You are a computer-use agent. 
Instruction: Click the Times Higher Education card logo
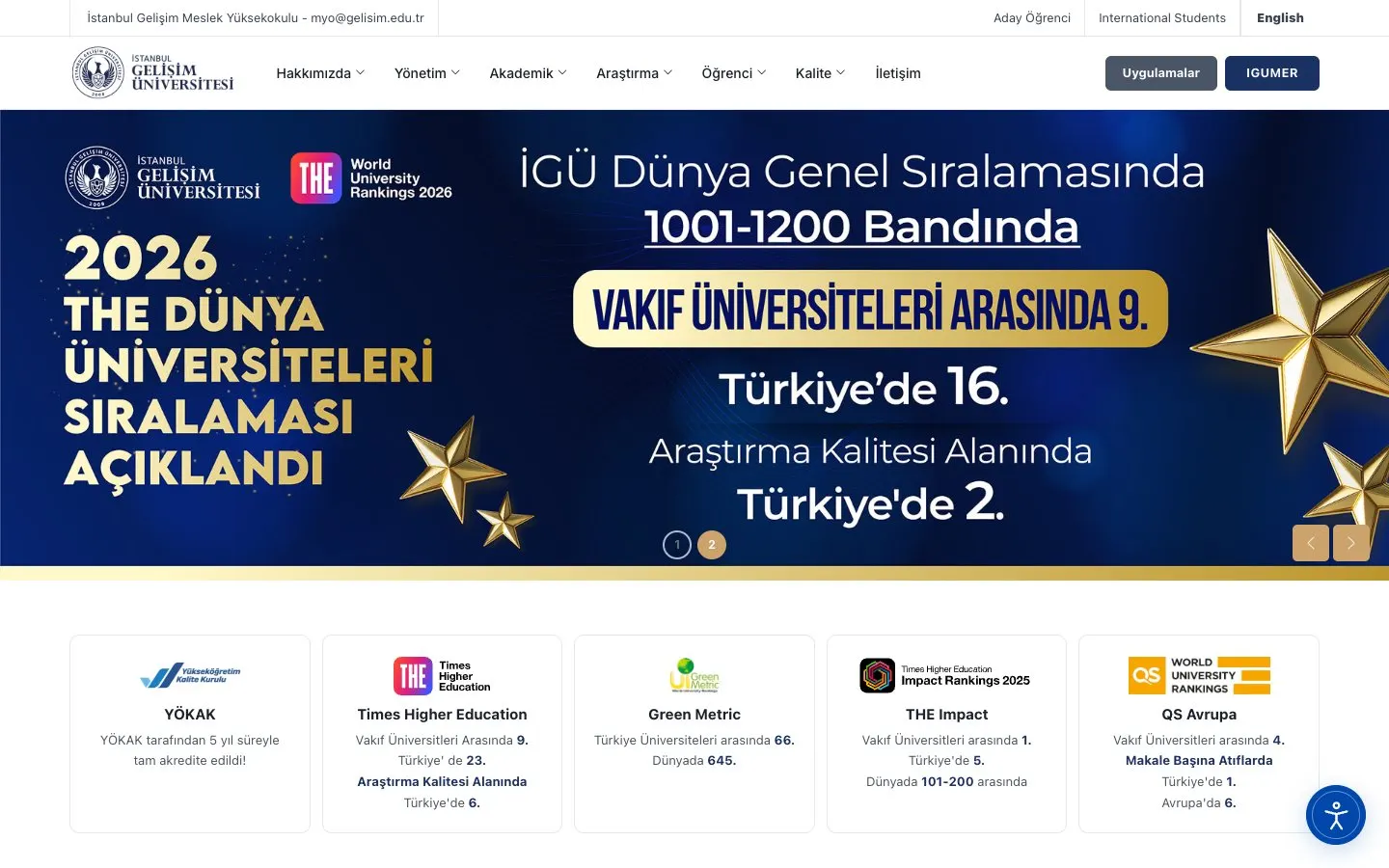click(x=442, y=676)
